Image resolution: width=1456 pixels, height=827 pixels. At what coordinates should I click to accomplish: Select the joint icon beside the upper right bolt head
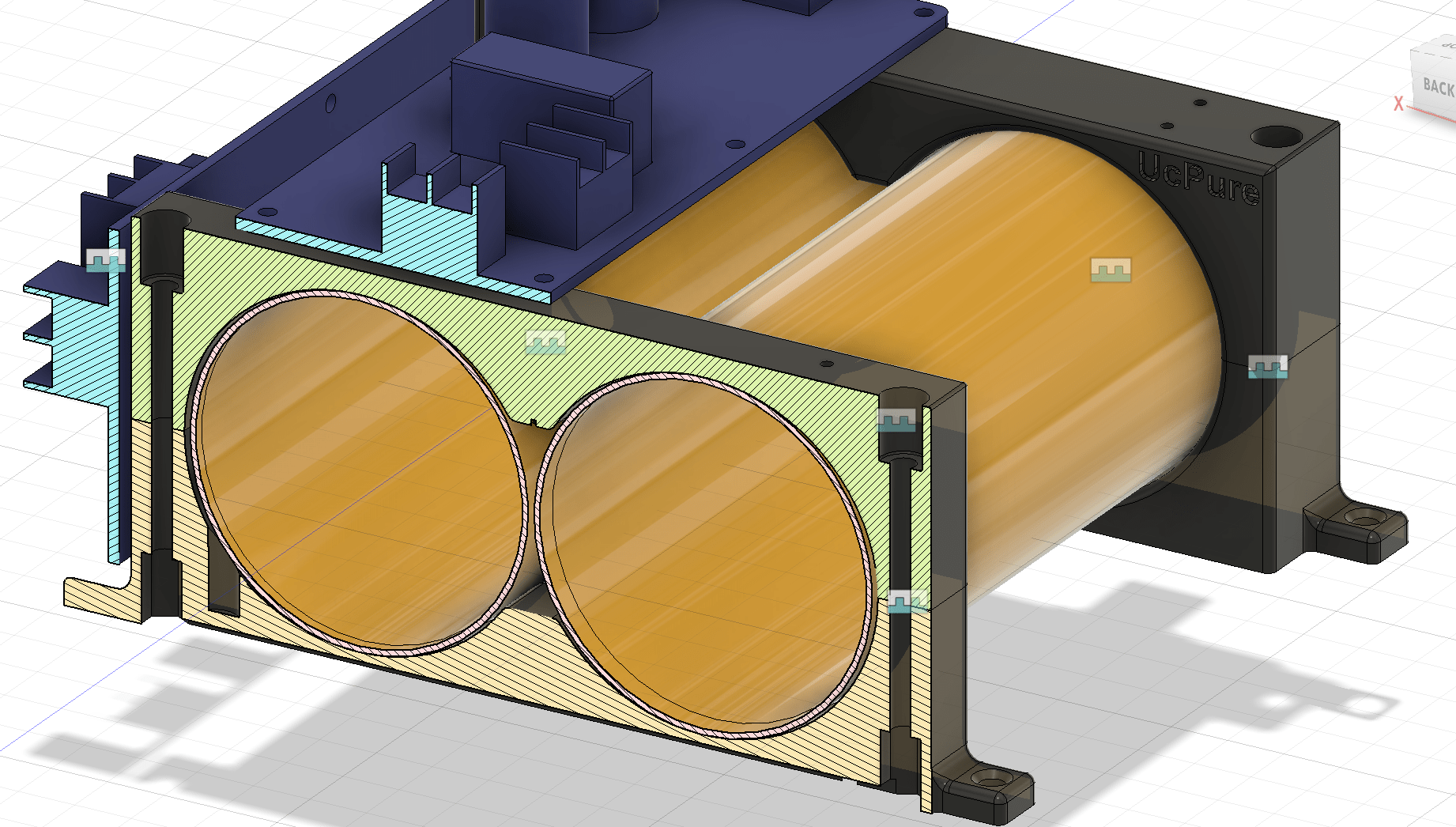tap(897, 420)
